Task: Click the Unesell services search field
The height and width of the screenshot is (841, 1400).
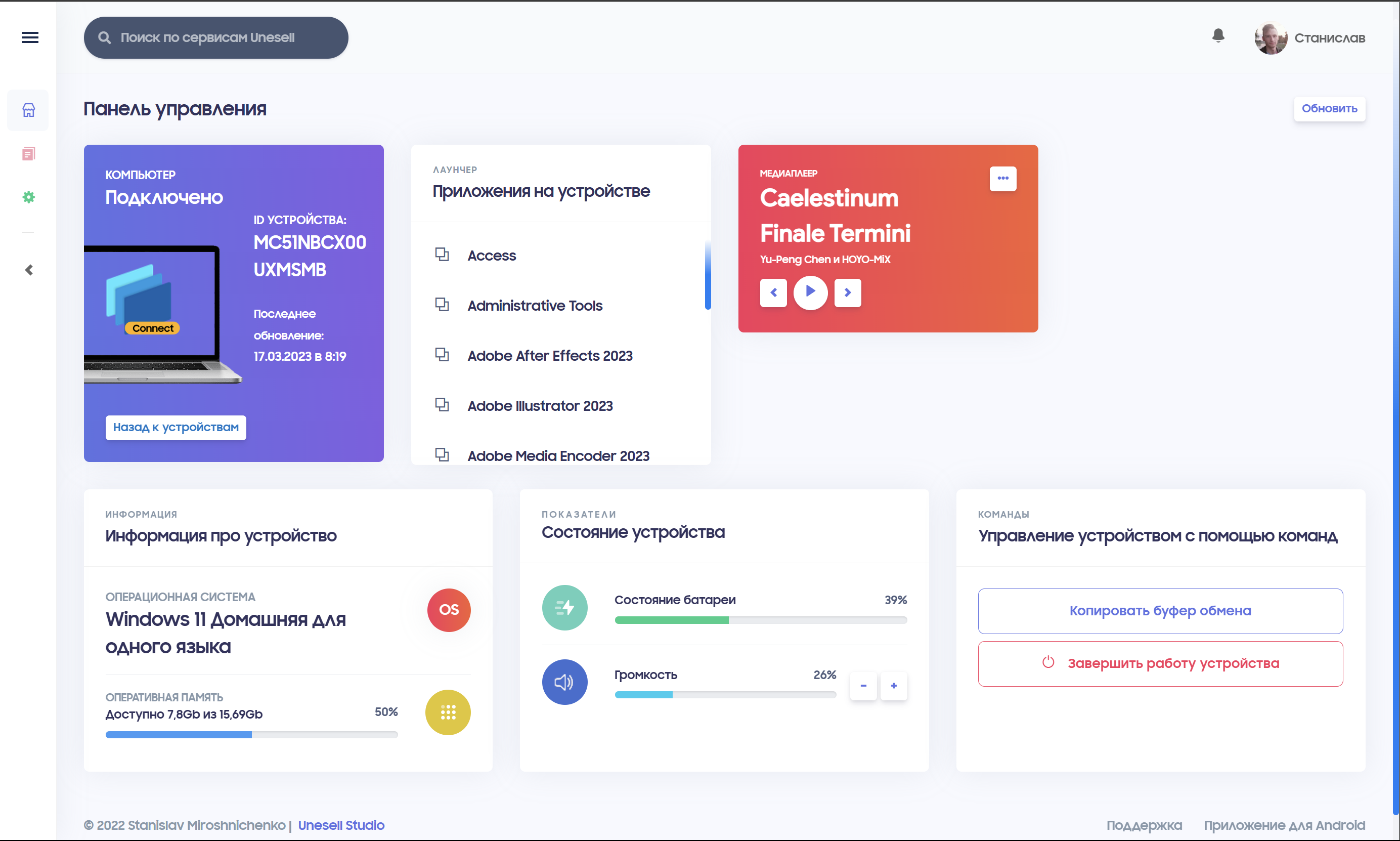Action: pos(216,37)
